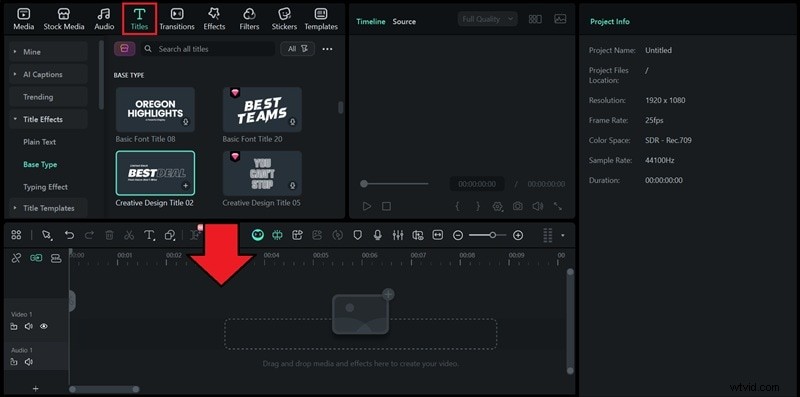
Task: Click the green AI Copilot face icon
Action: point(258,235)
